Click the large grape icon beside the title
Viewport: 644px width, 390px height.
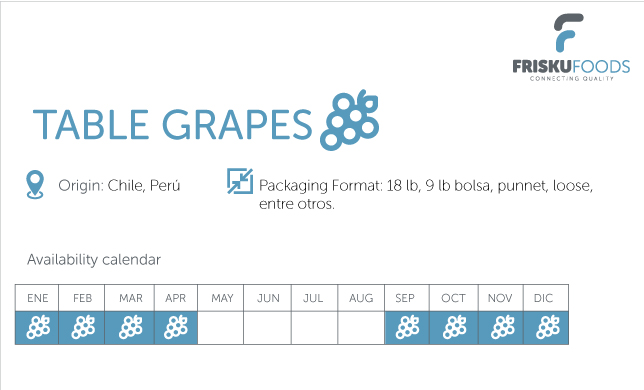coord(350,120)
